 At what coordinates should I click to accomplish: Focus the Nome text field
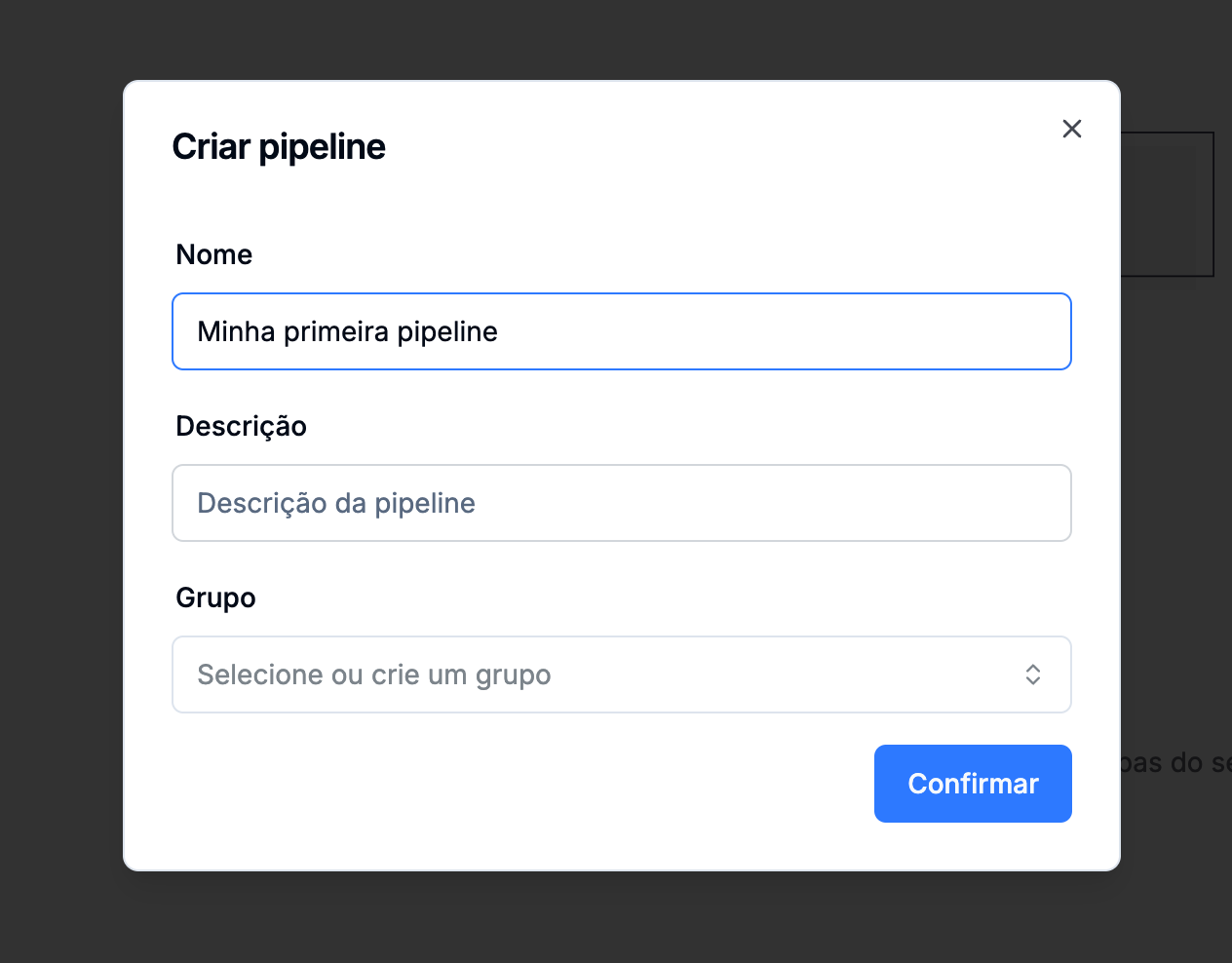(x=780, y=331)
